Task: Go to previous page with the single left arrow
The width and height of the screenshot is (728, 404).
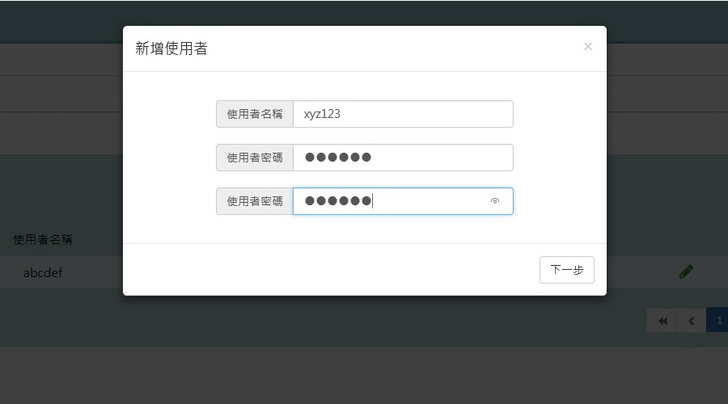Action: point(691,321)
